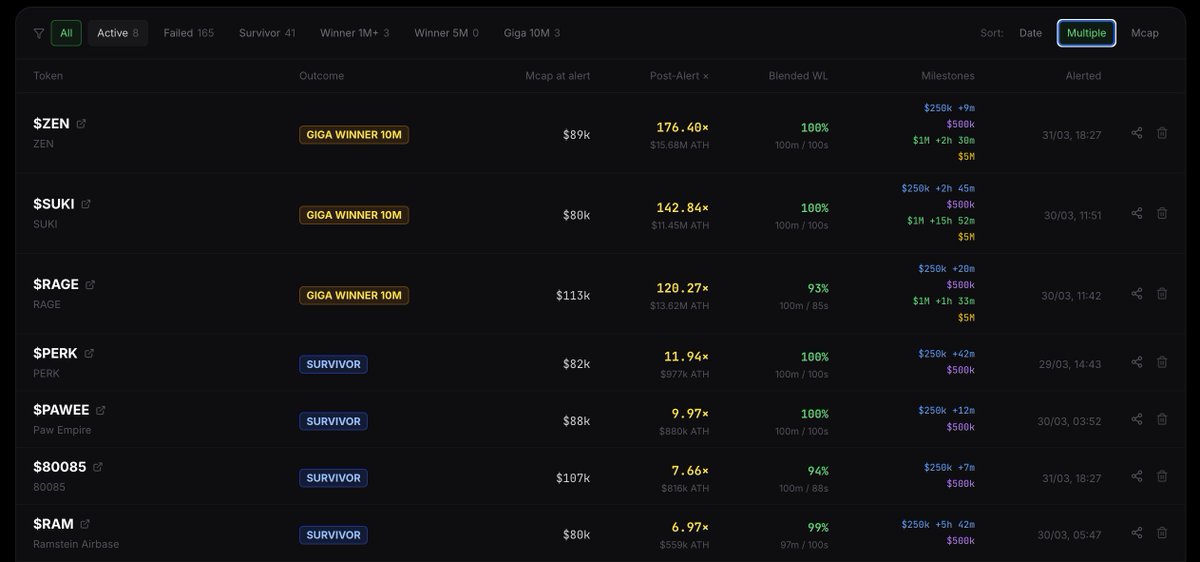The width and height of the screenshot is (1200, 562).
Task: Click the $PAWEE token name
Action: 61,410
